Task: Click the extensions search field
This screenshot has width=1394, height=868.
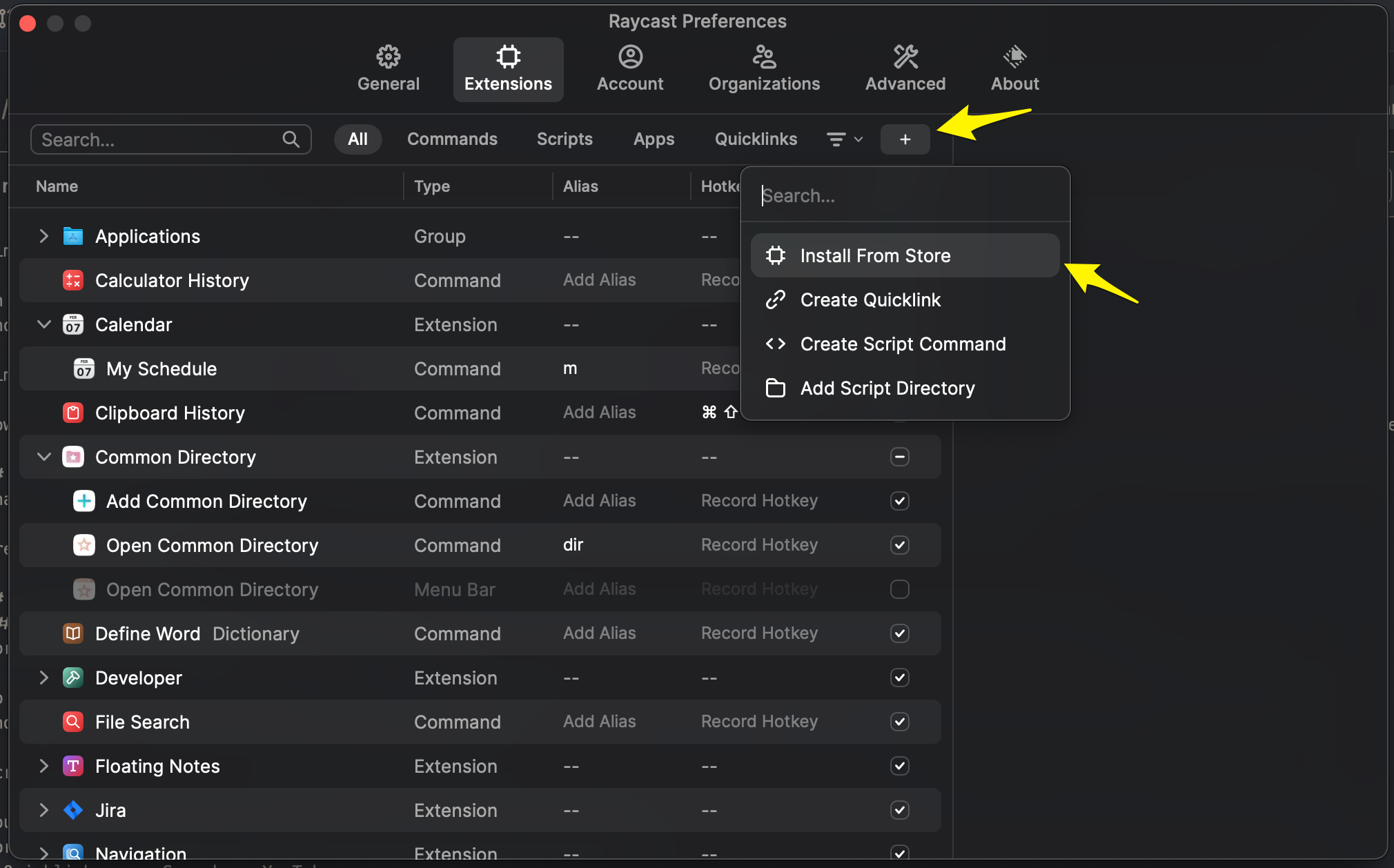Action: (160, 139)
